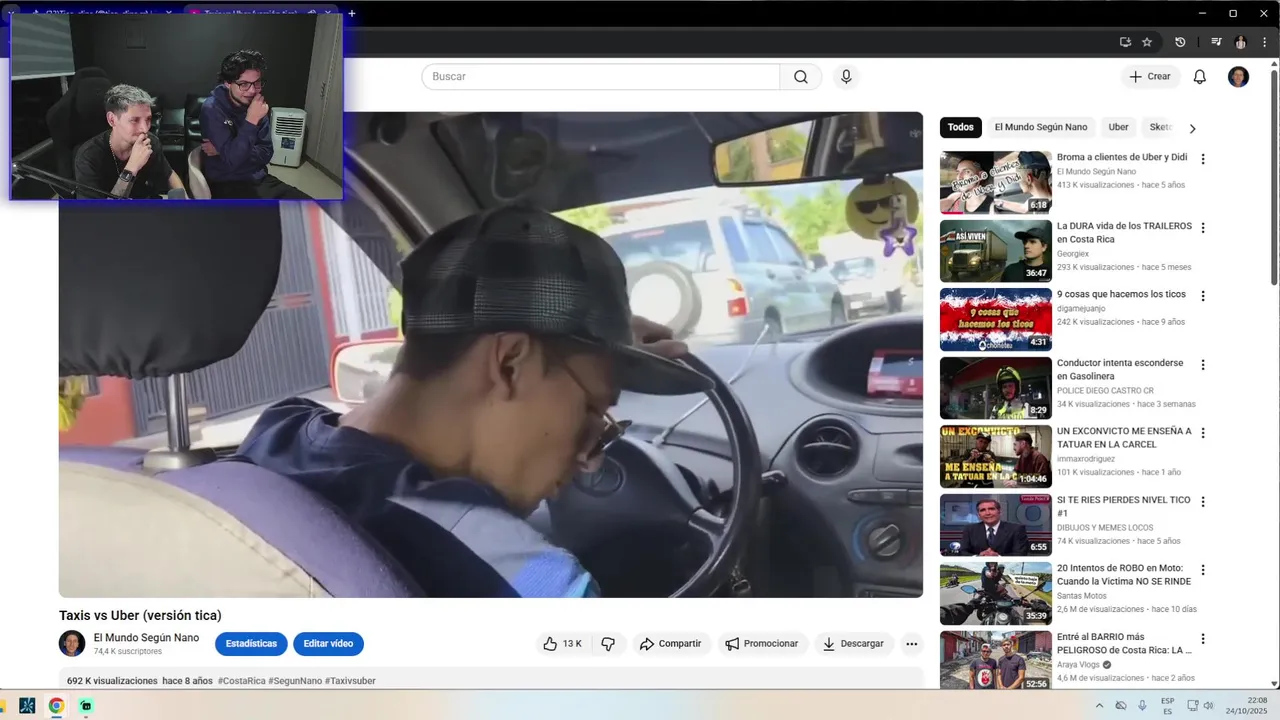Click the Georgiex channel name in sidebar
This screenshot has height=720, width=1280.
[1073, 254]
